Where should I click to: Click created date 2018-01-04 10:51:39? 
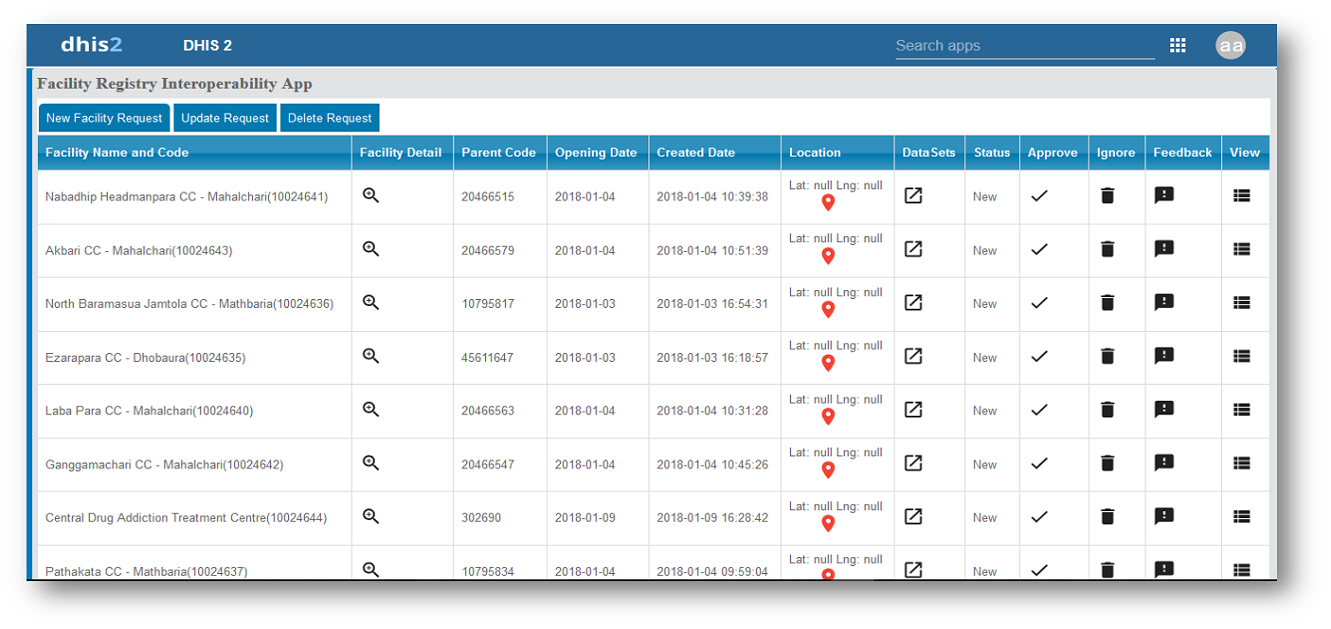click(x=713, y=251)
